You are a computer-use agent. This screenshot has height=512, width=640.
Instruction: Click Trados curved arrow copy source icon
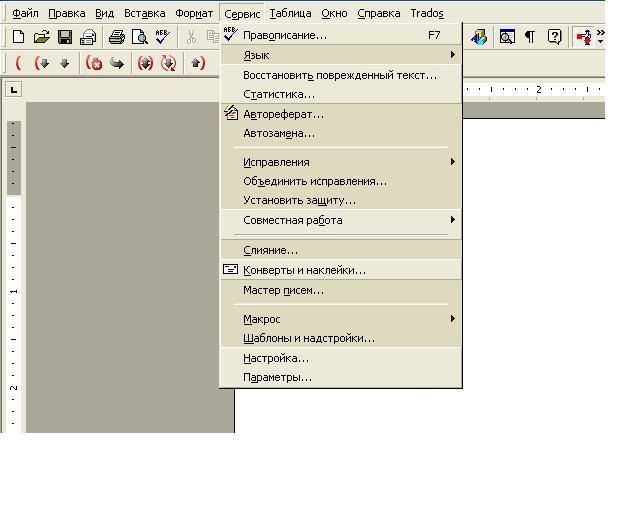point(117,63)
